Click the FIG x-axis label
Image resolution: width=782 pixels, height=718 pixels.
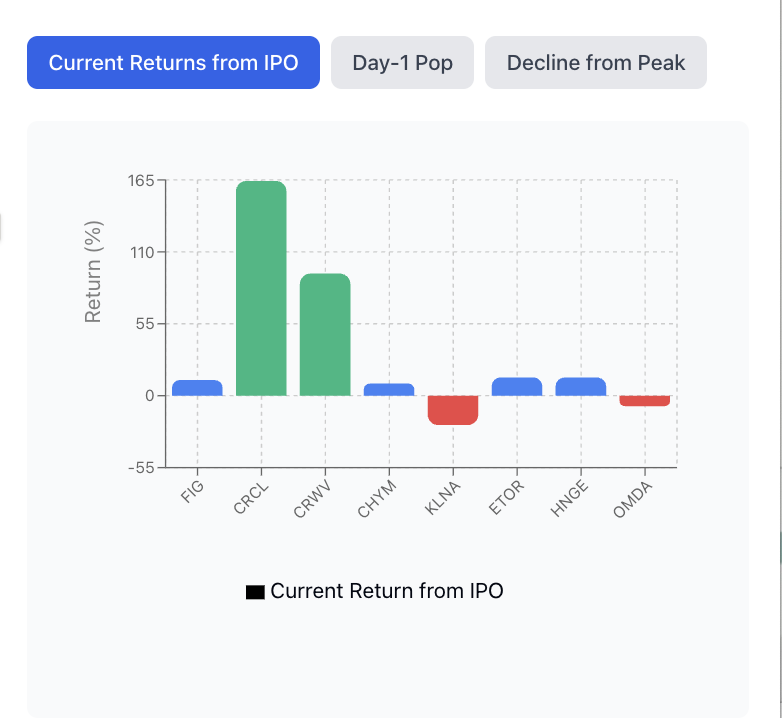point(192,492)
